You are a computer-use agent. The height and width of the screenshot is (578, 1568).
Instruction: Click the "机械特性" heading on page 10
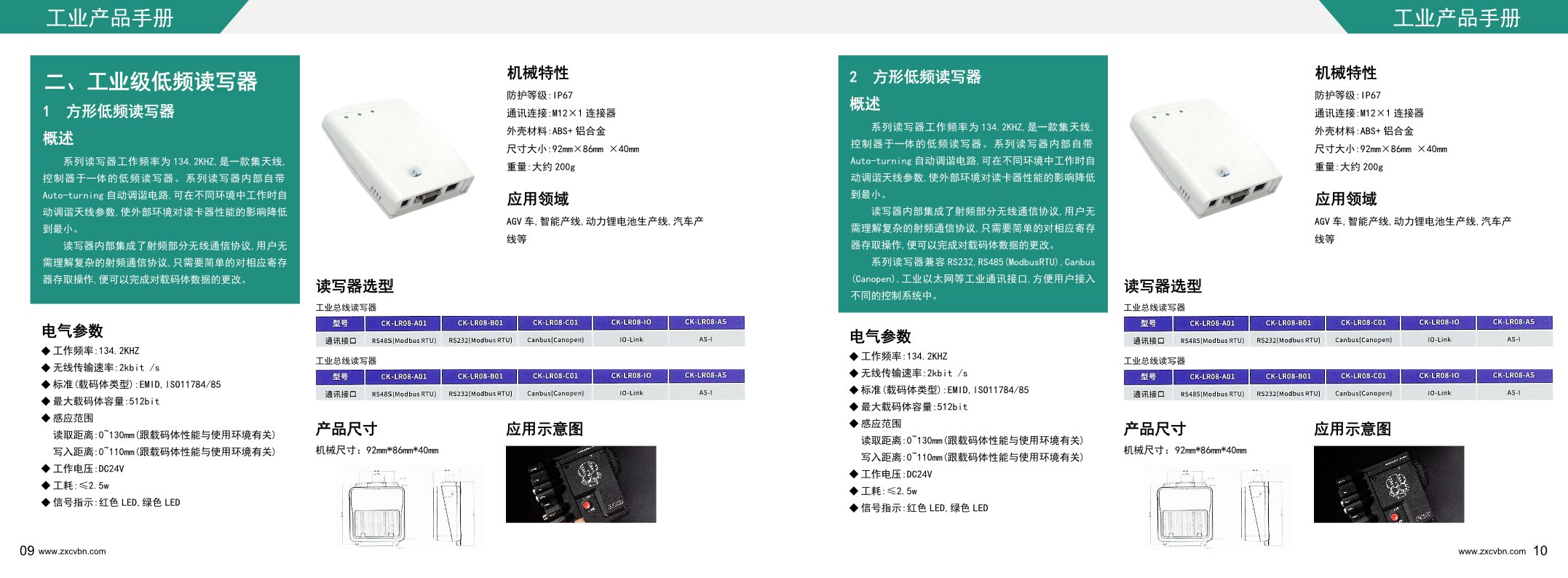(1346, 73)
